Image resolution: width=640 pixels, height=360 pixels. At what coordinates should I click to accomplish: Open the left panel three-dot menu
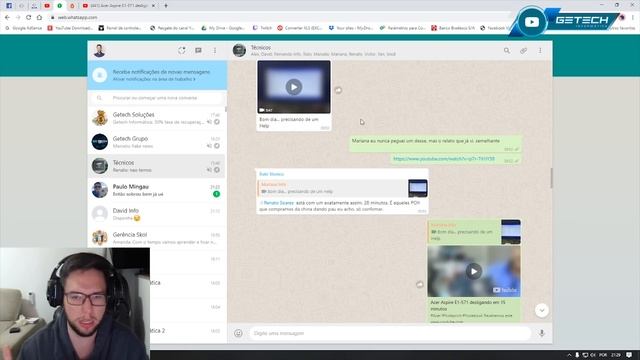pyautogui.click(x=215, y=51)
